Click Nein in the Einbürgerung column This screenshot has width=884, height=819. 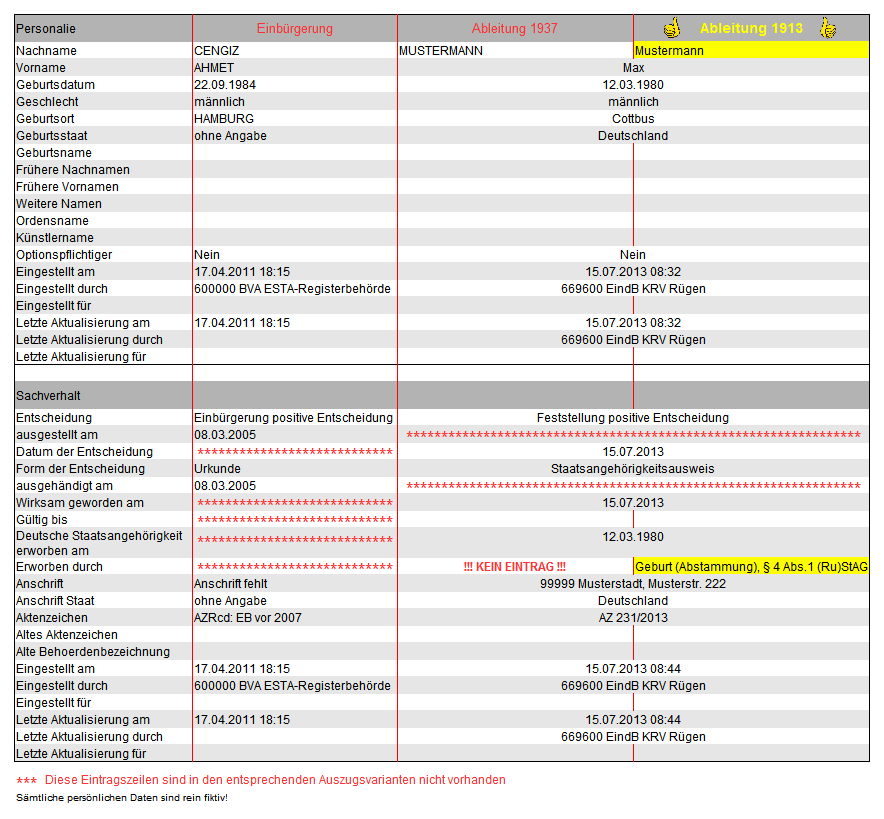click(207, 255)
